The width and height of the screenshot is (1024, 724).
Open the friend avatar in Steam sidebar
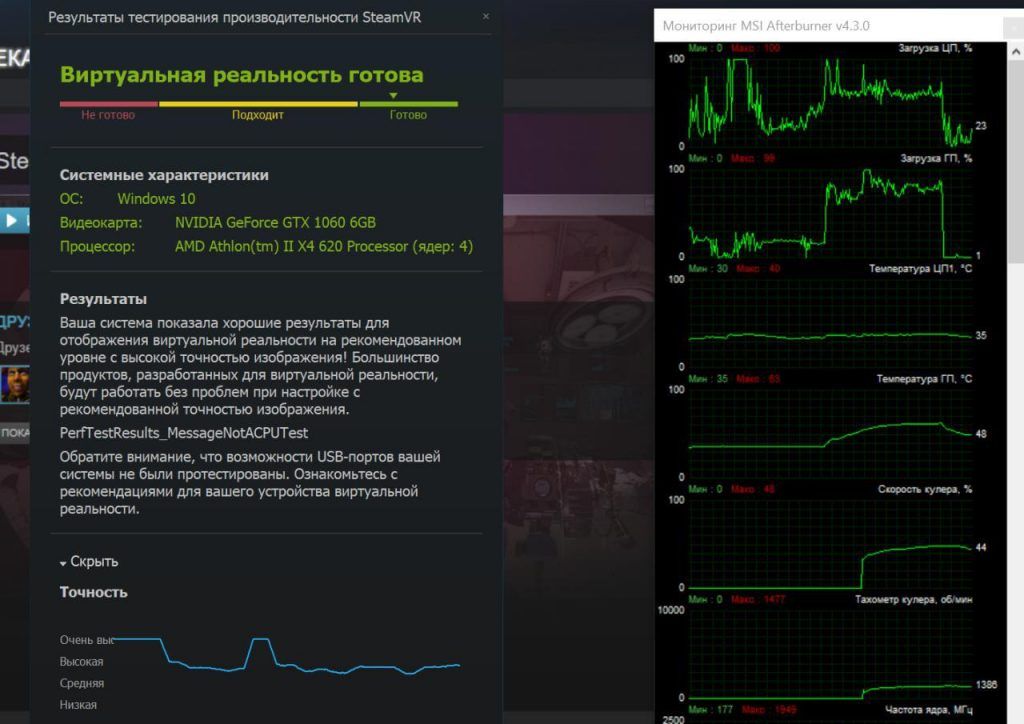click(x=14, y=383)
